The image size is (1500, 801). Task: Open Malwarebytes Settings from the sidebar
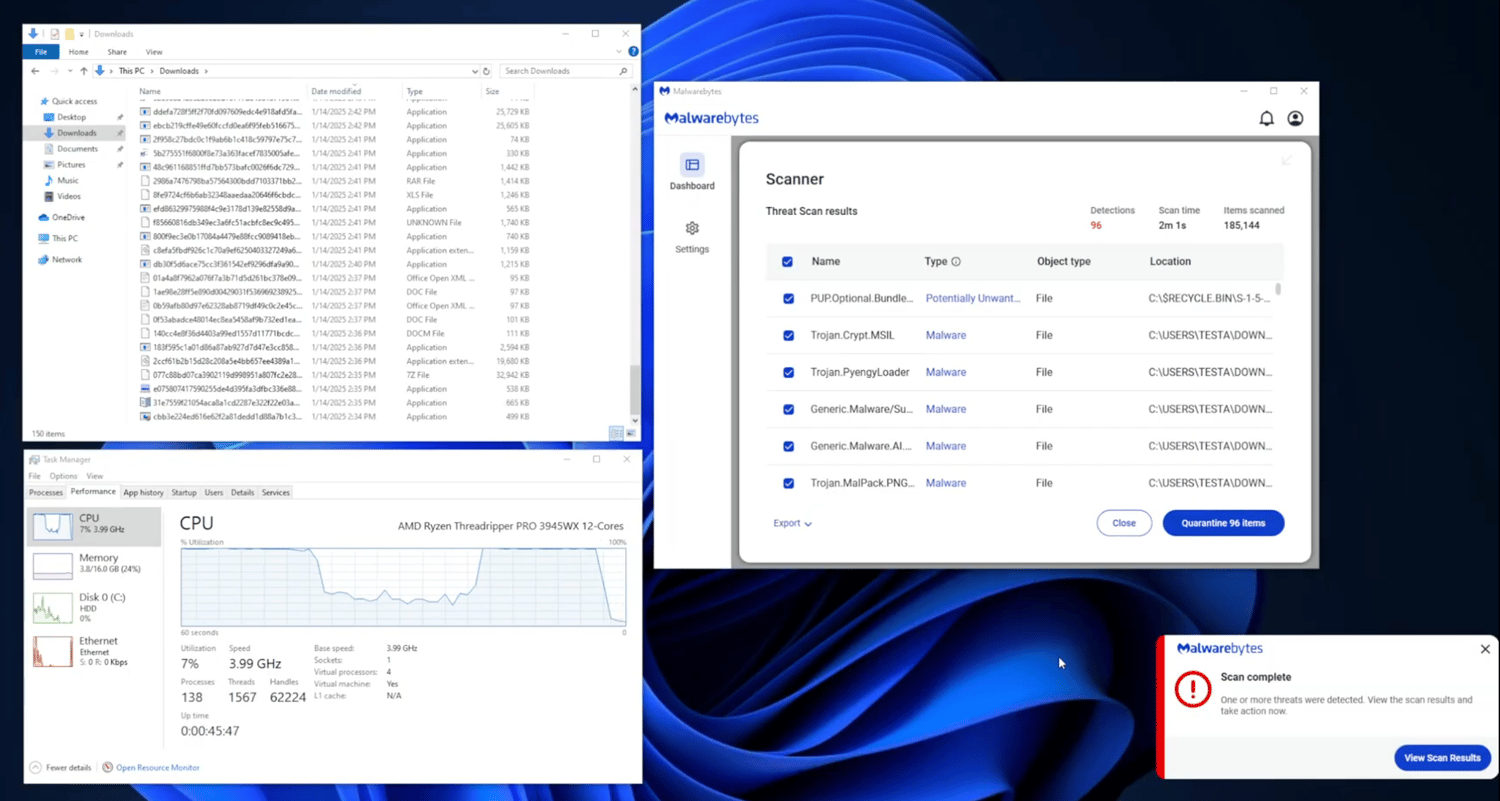[x=692, y=238]
